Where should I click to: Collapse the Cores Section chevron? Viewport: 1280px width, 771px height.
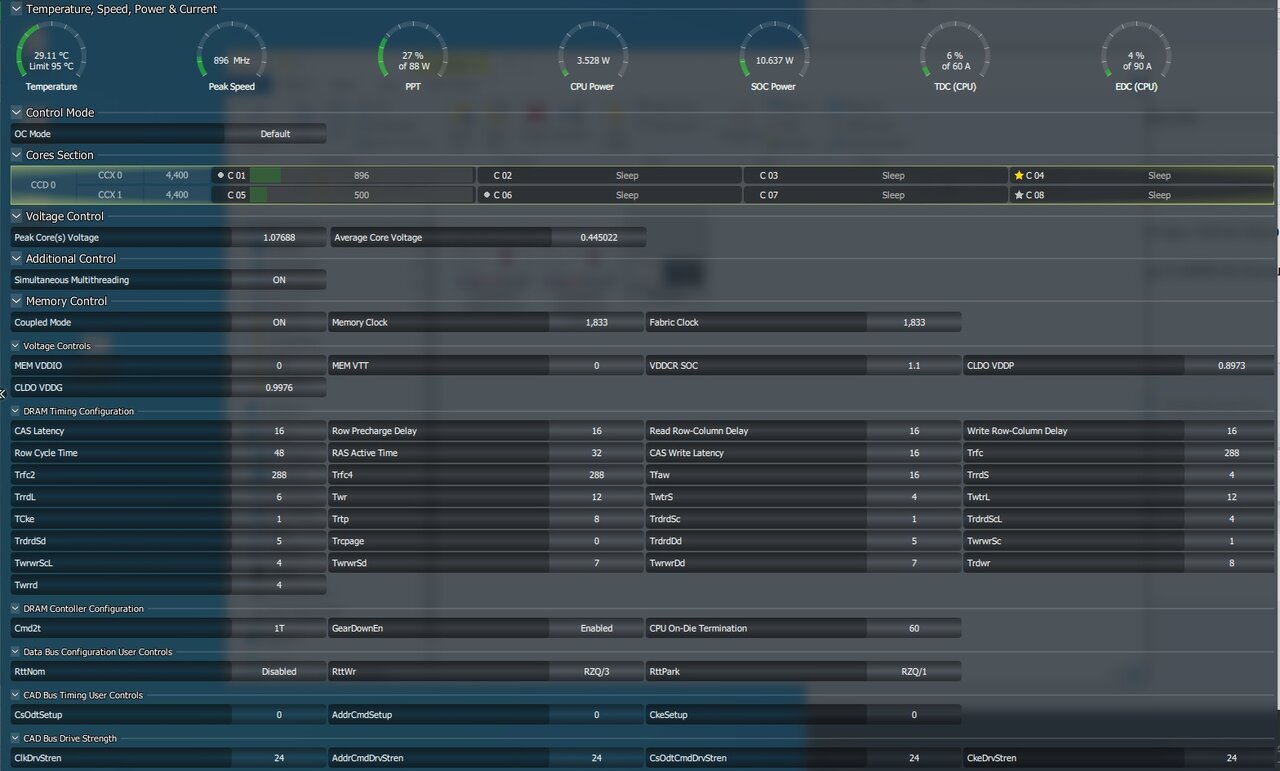pos(16,155)
